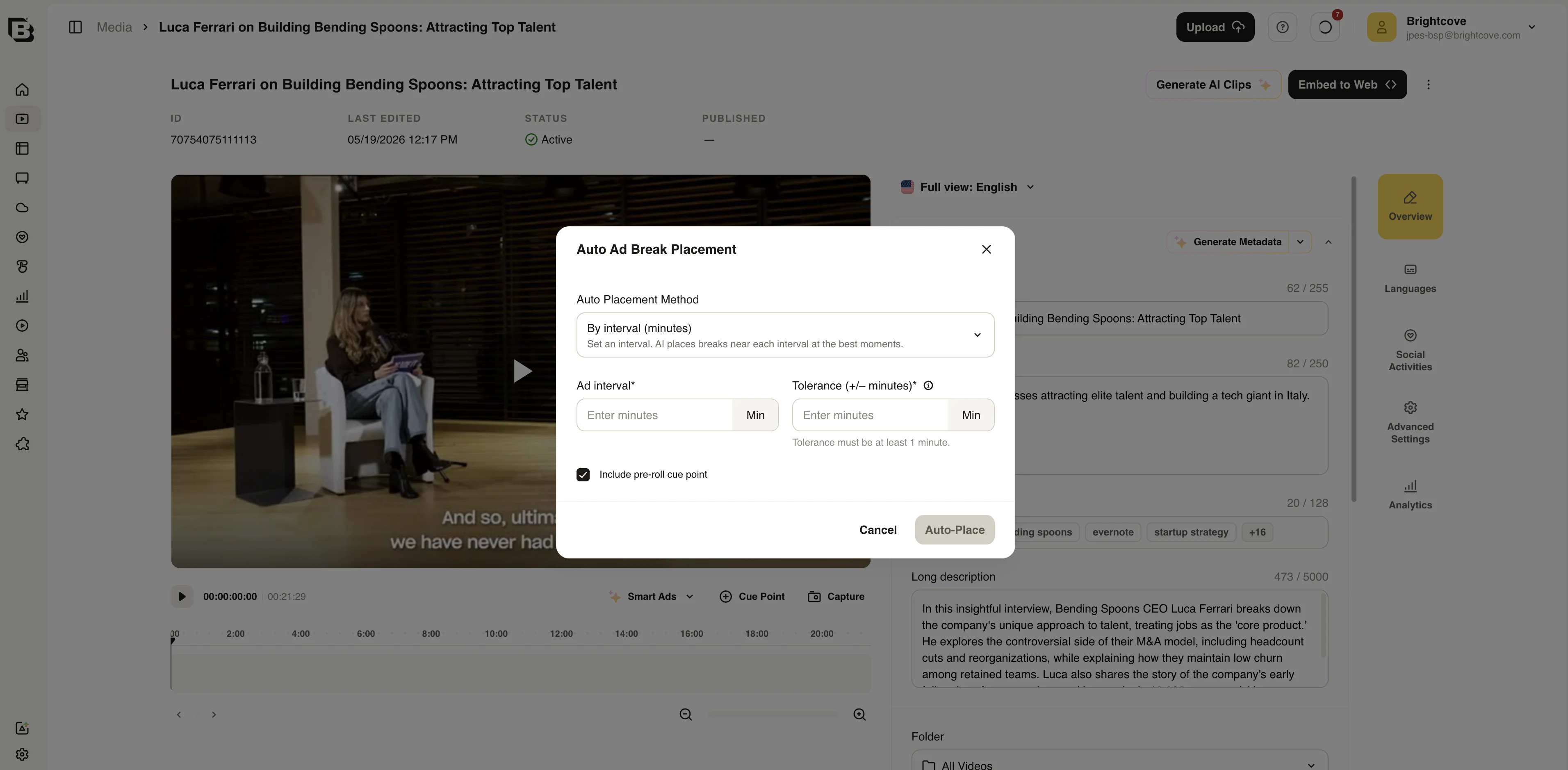Open Generate Metadata dropdown arrow
The image size is (1568, 770).
click(1300, 242)
